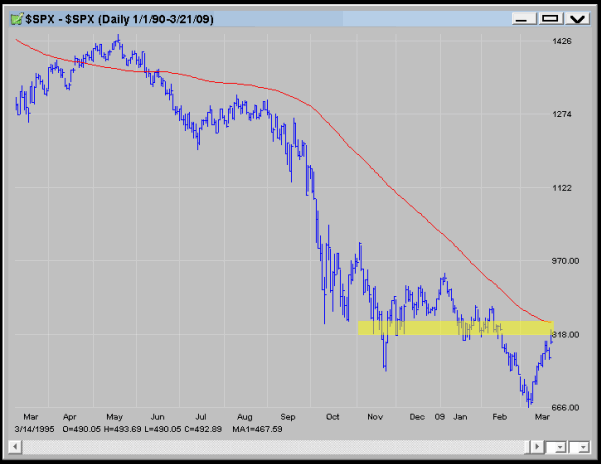Click the 970.00 price axis label

565,261
